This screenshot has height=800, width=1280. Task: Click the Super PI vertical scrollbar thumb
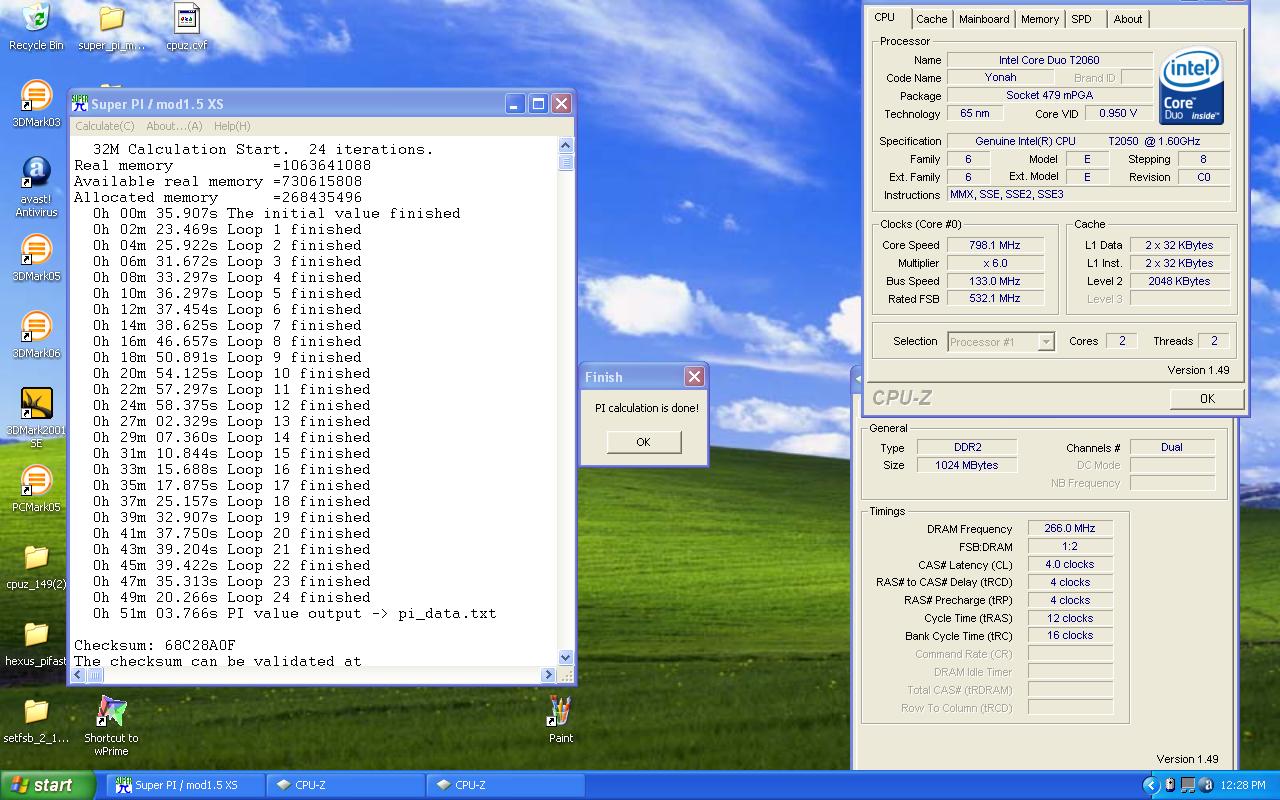pos(566,162)
